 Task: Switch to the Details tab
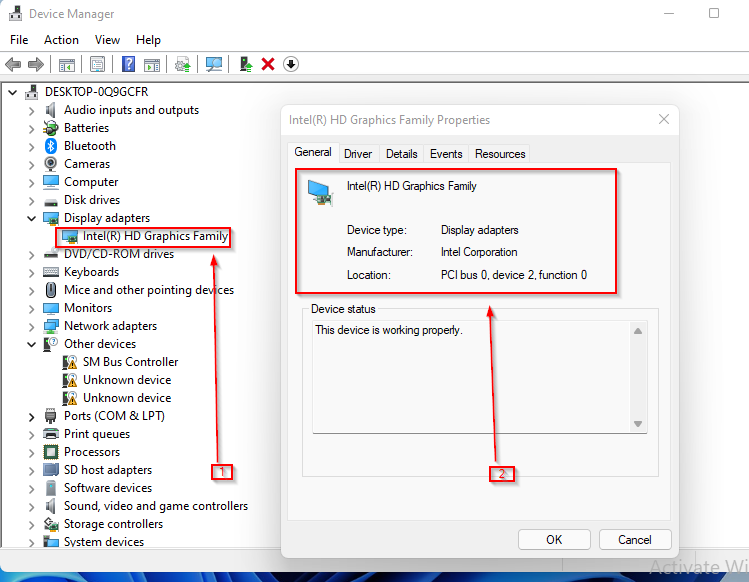(401, 154)
